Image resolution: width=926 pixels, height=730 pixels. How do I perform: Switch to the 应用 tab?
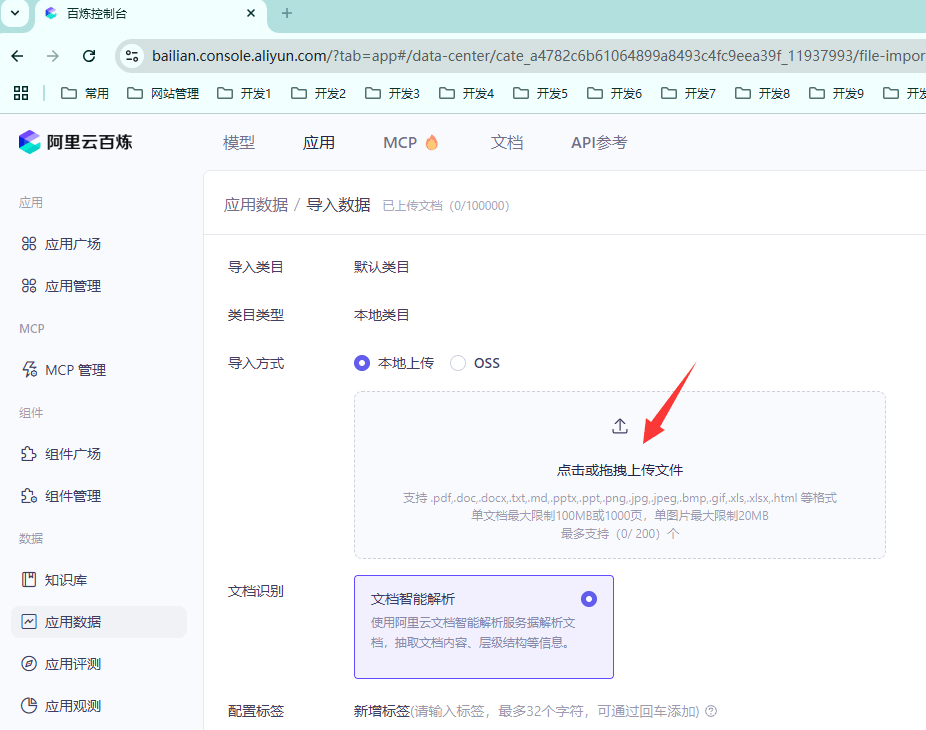point(319,142)
